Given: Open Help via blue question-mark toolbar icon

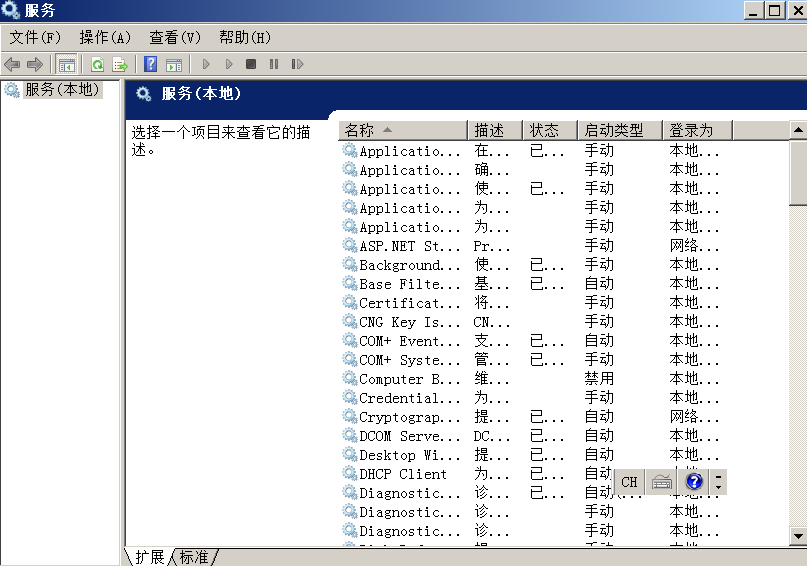Looking at the screenshot, I should (151, 64).
